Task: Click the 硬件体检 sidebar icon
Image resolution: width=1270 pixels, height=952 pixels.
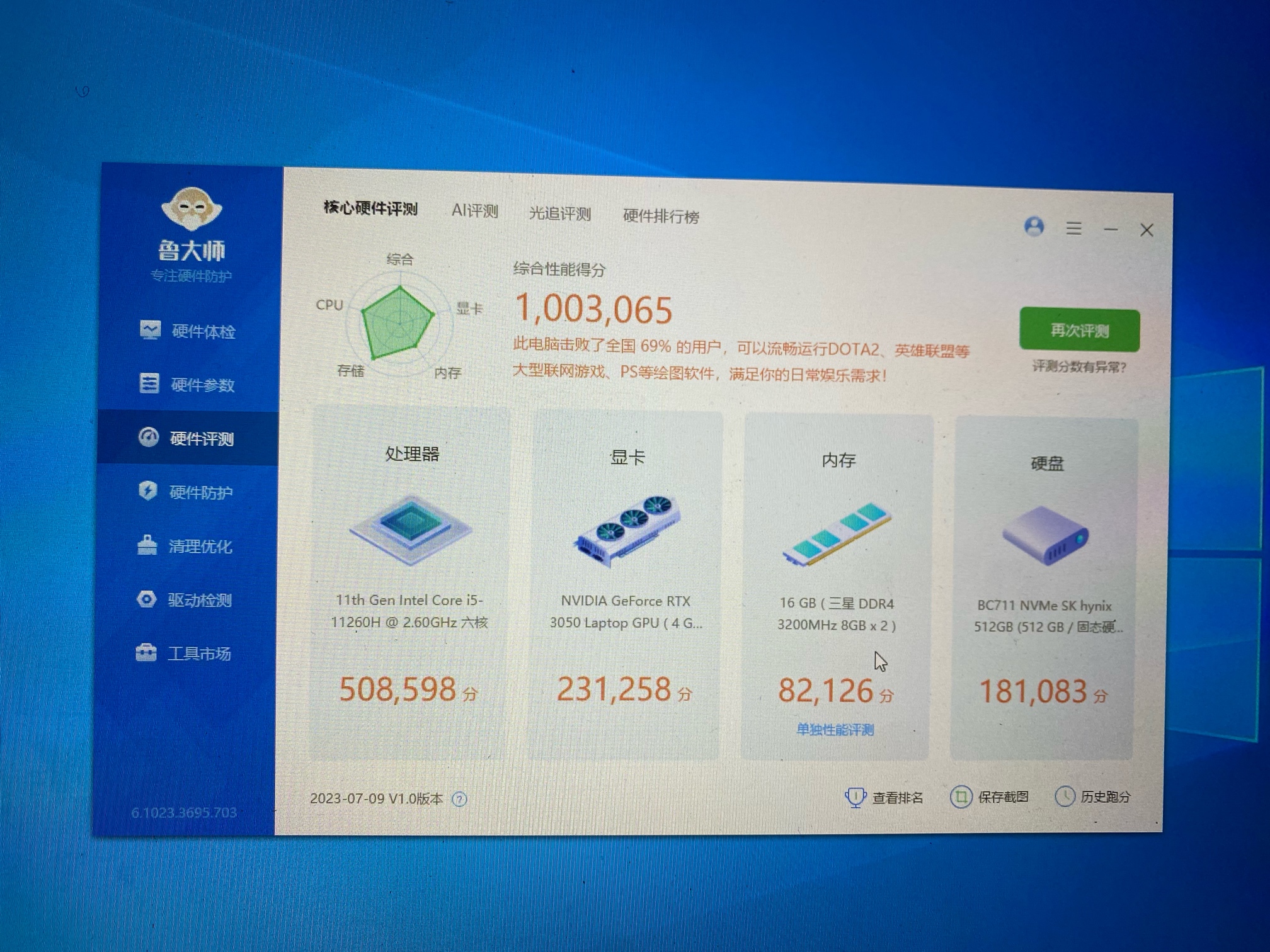Action: (x=150, y=330)
